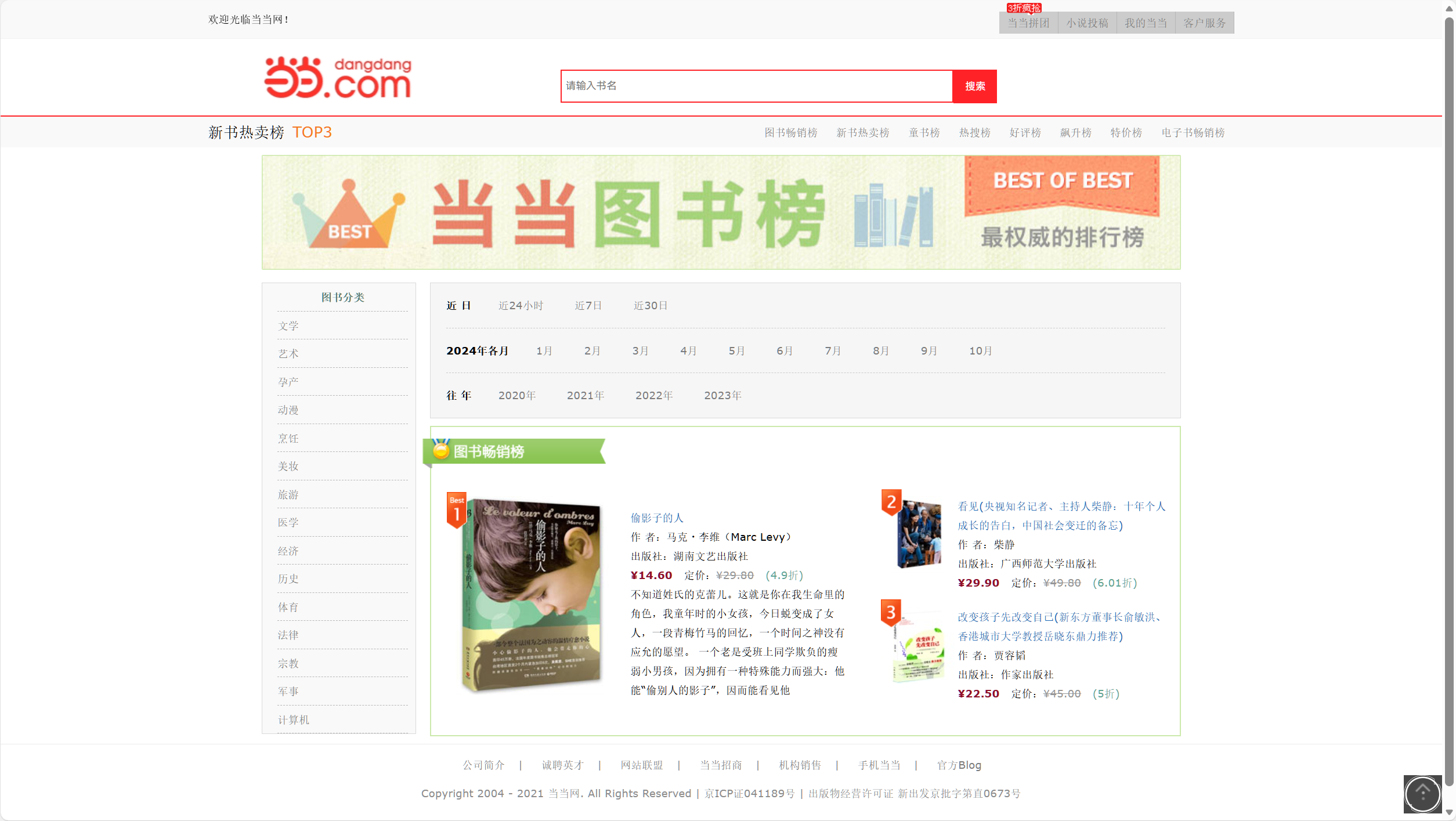Click the dangdang.com logo
The width and height of the screenshot is (1456, 821).
point(338,78)
